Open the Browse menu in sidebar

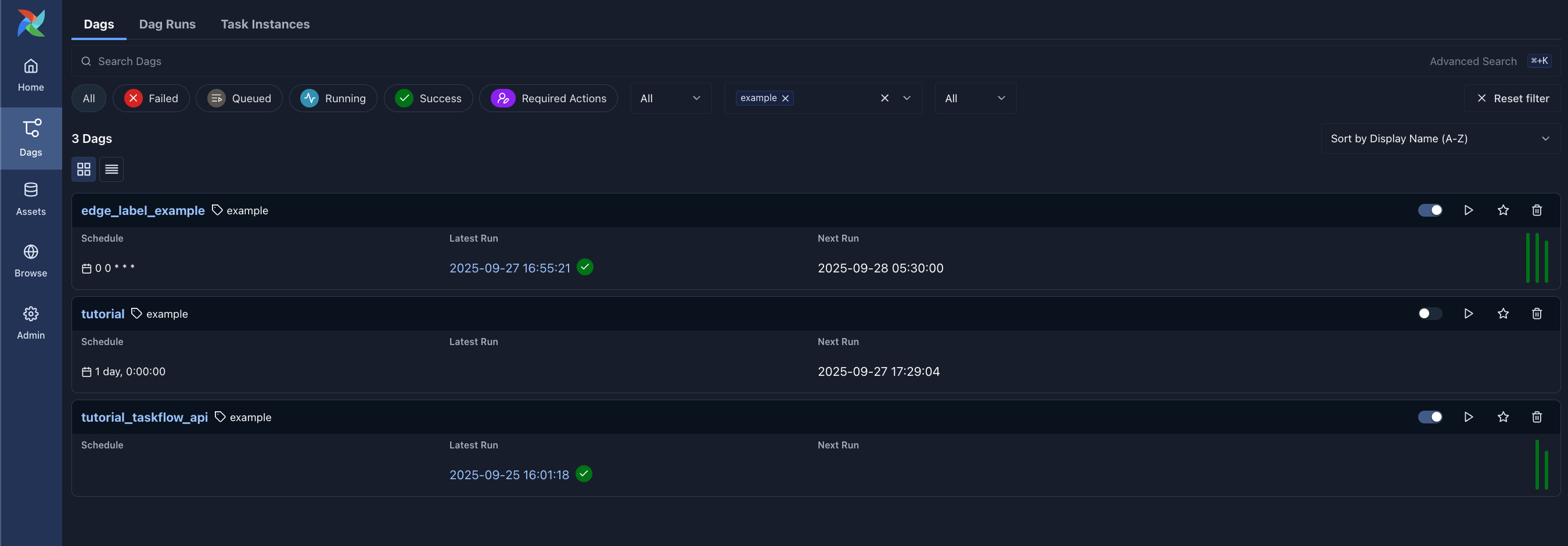click(30, 261)
